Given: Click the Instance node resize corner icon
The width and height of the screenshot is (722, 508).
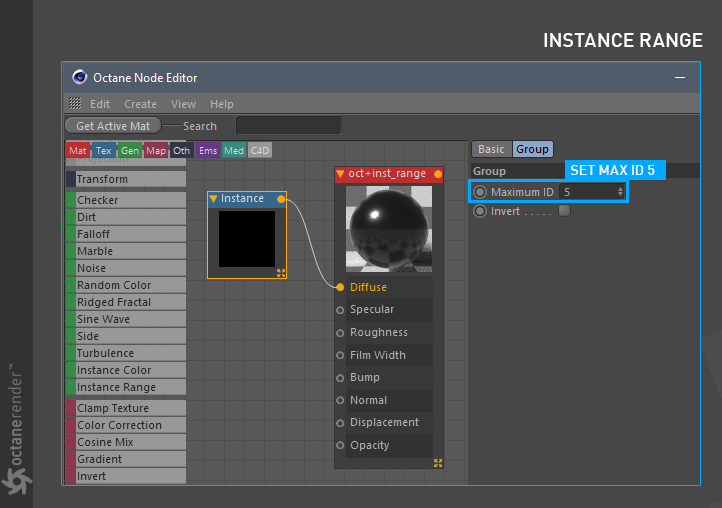Looking at the screenshot, I should (281, 272).
